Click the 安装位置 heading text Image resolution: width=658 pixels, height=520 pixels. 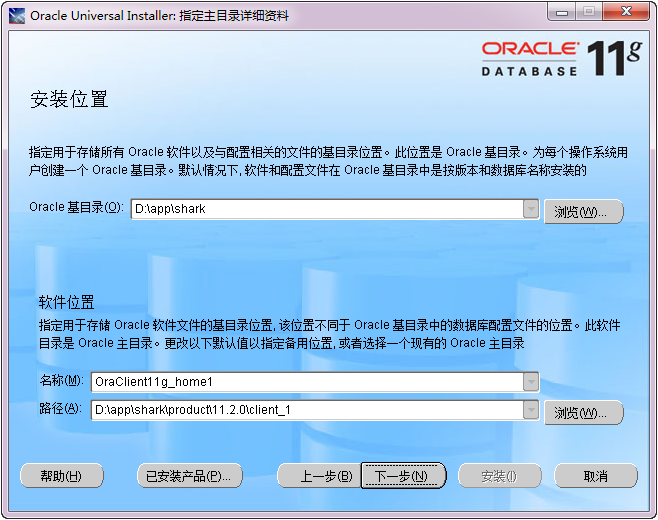tap(69, 99)
